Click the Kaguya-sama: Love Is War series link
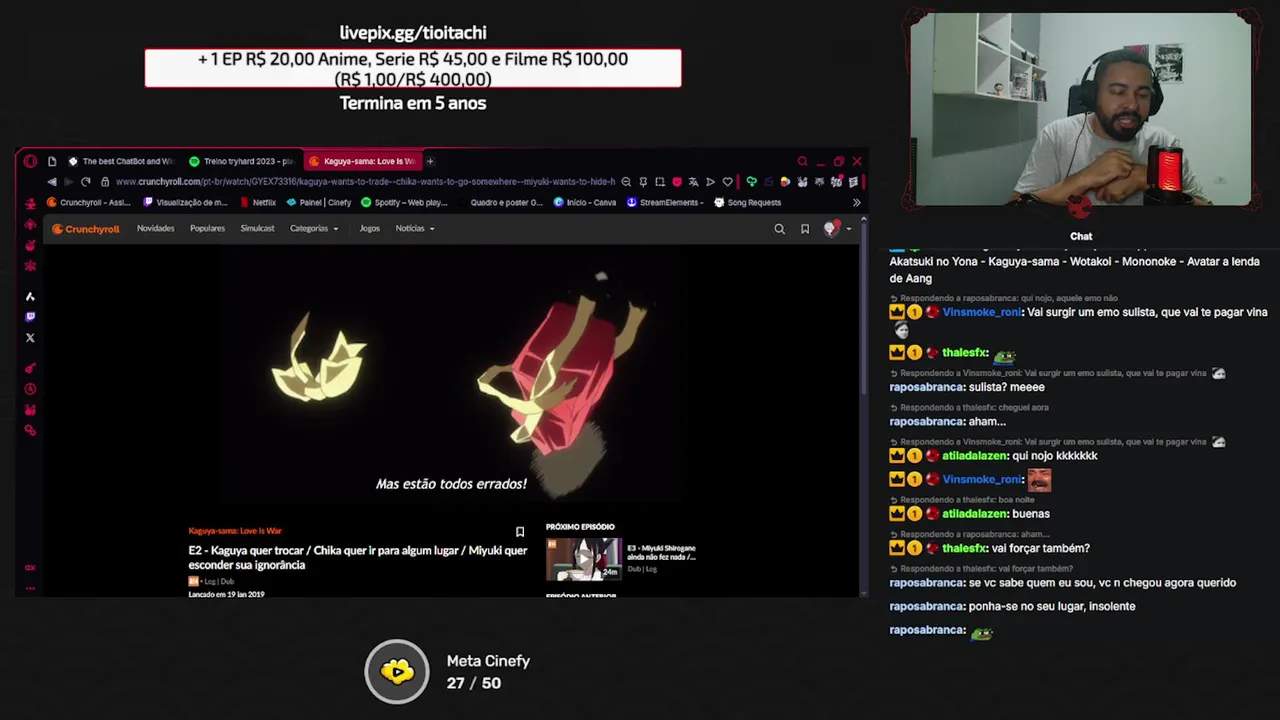 click(235, 531)
